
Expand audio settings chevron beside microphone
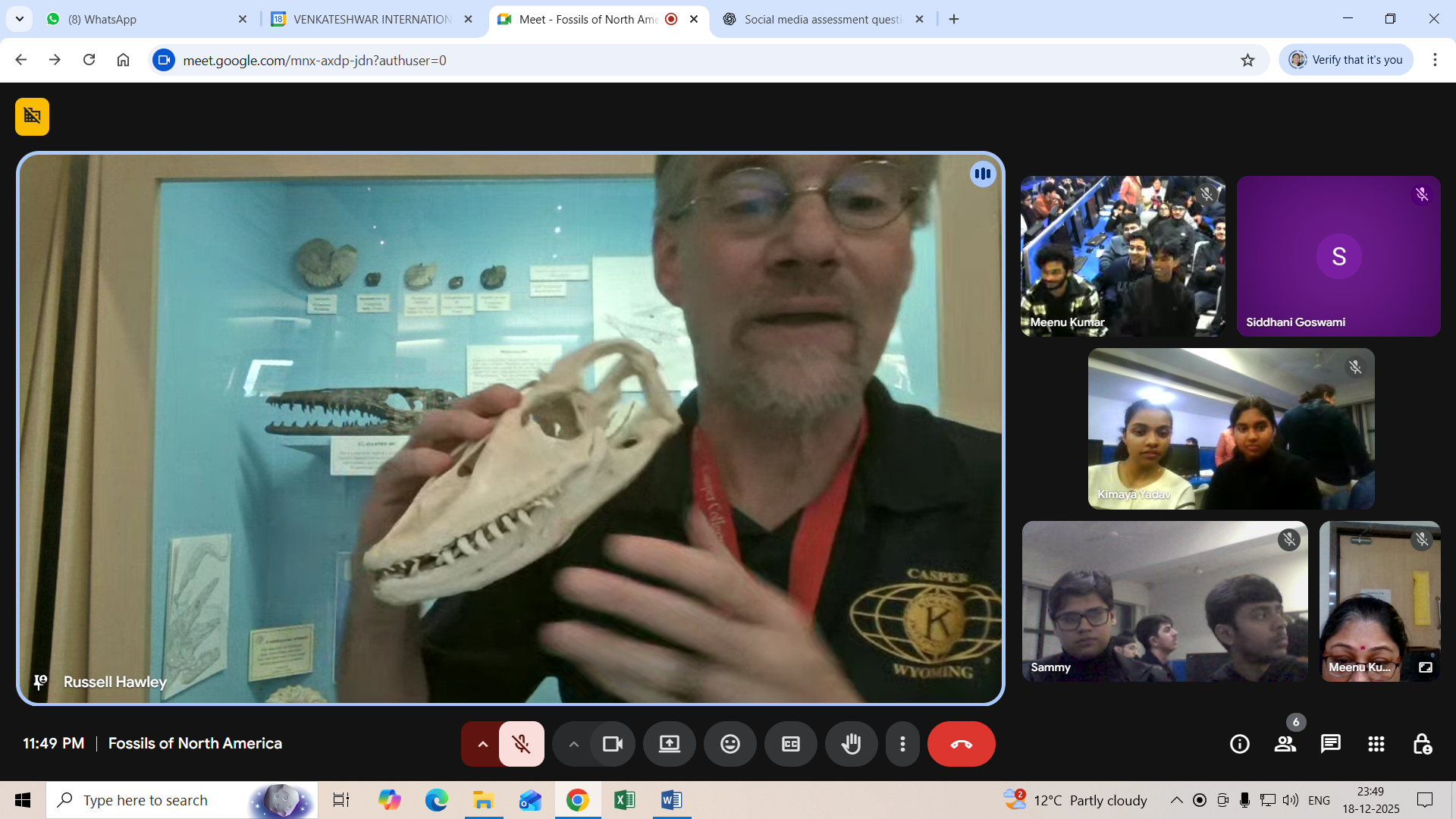tap(482, 744)
